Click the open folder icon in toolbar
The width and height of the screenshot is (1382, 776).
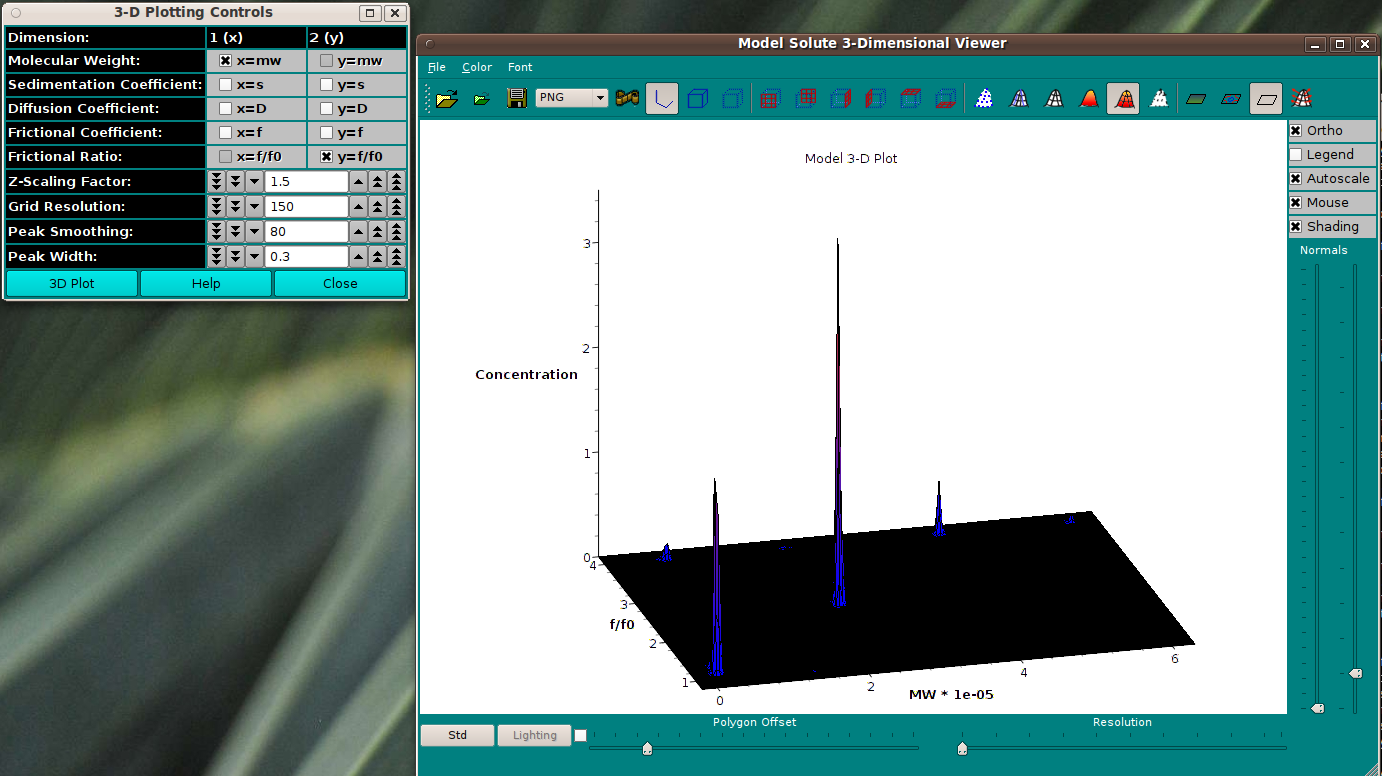(x=446, y=99)
